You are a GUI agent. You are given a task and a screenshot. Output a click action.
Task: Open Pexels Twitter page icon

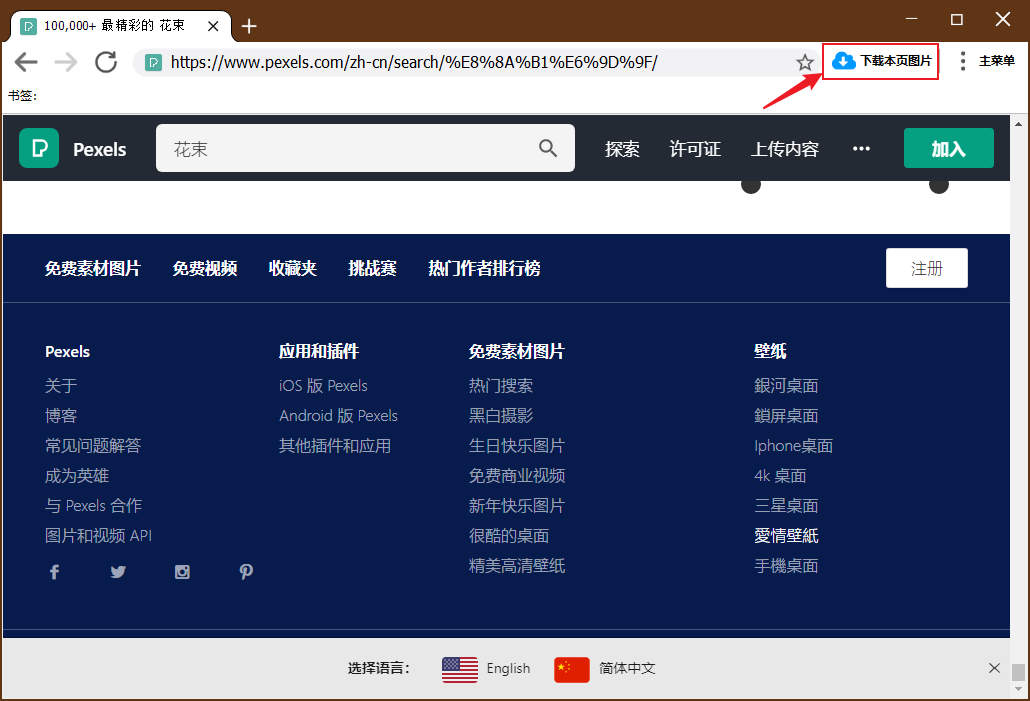click(x=118, y=572)
